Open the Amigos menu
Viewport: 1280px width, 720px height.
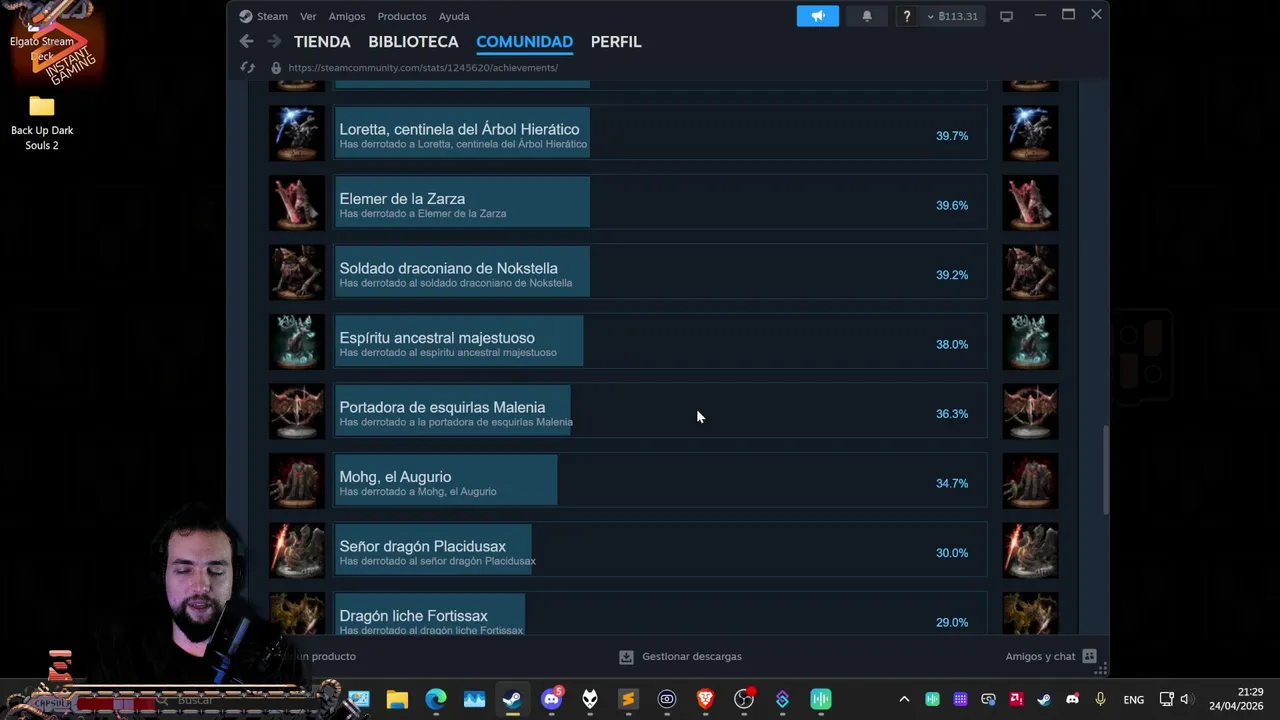click(x=347, y=16)
